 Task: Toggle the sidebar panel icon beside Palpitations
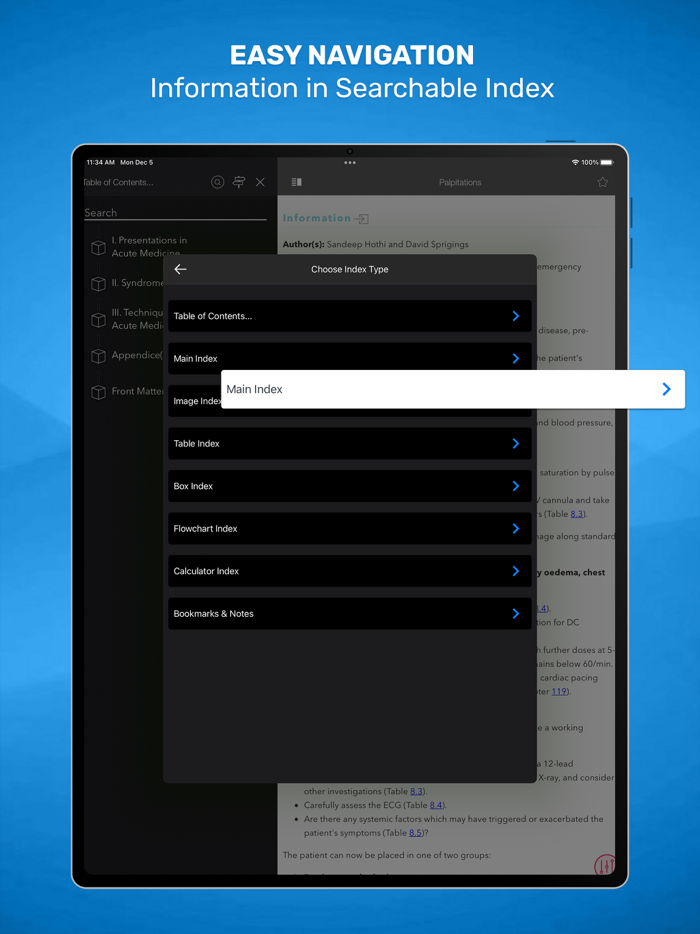297,182
